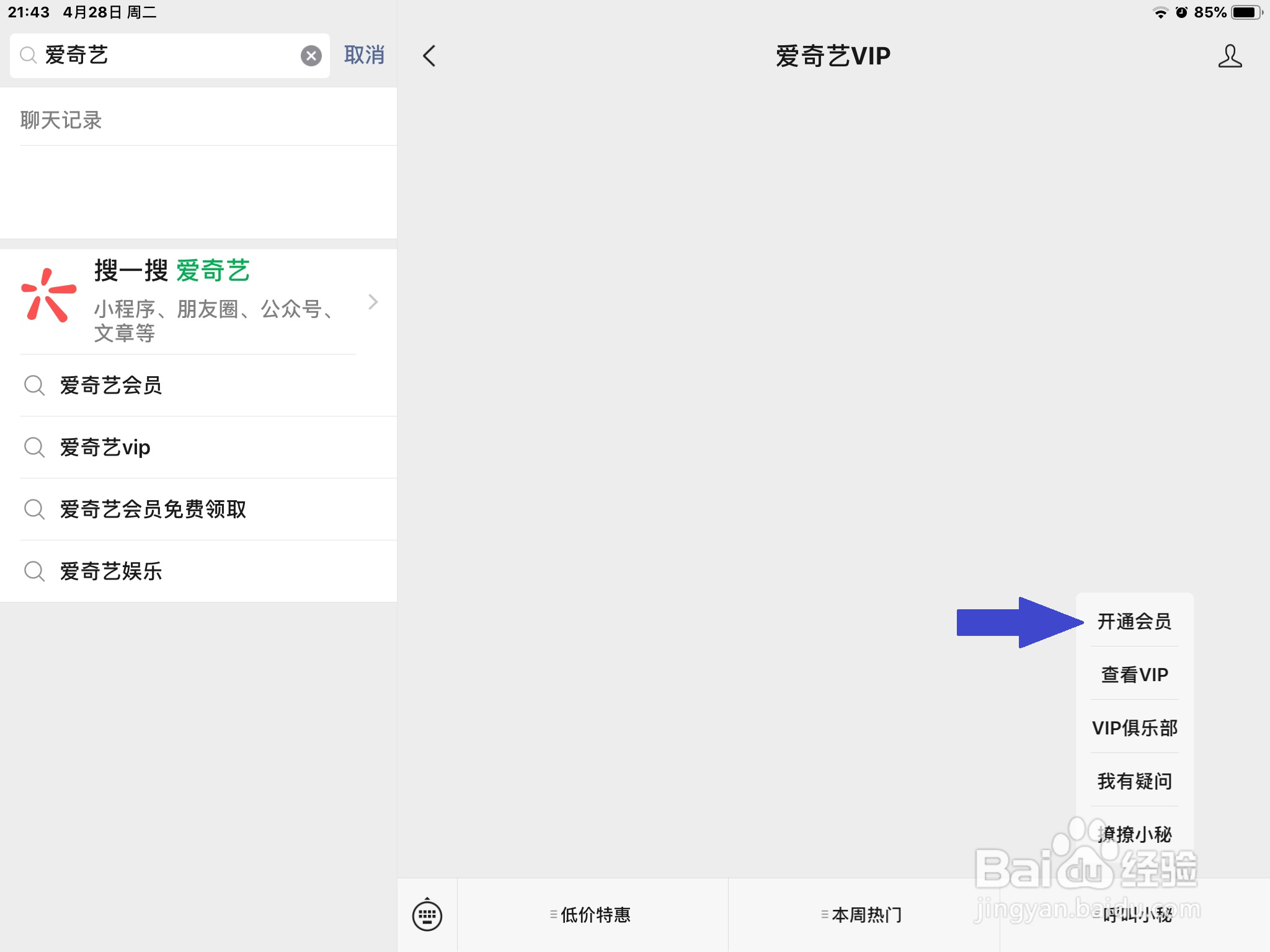This screenshot has width=1270, height=952.
Task: Open the account profile icon
Action: [x=1230, y=56]
